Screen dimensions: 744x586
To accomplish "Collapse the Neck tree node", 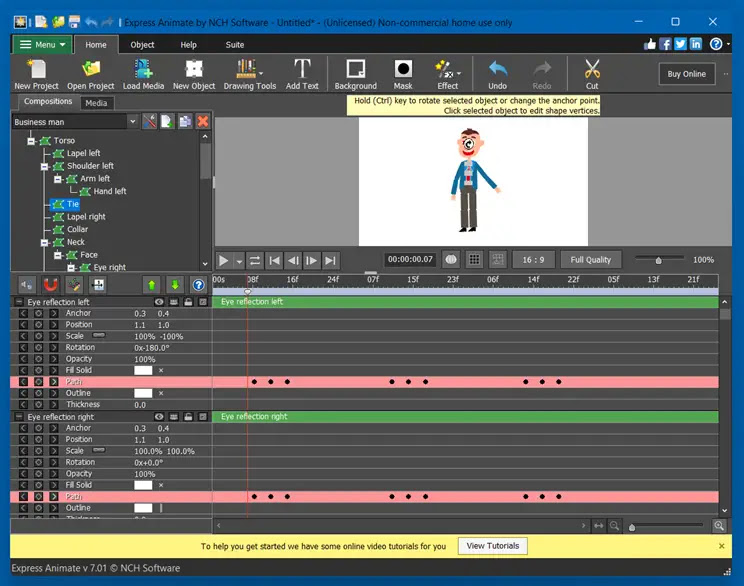I will point(45,242).
